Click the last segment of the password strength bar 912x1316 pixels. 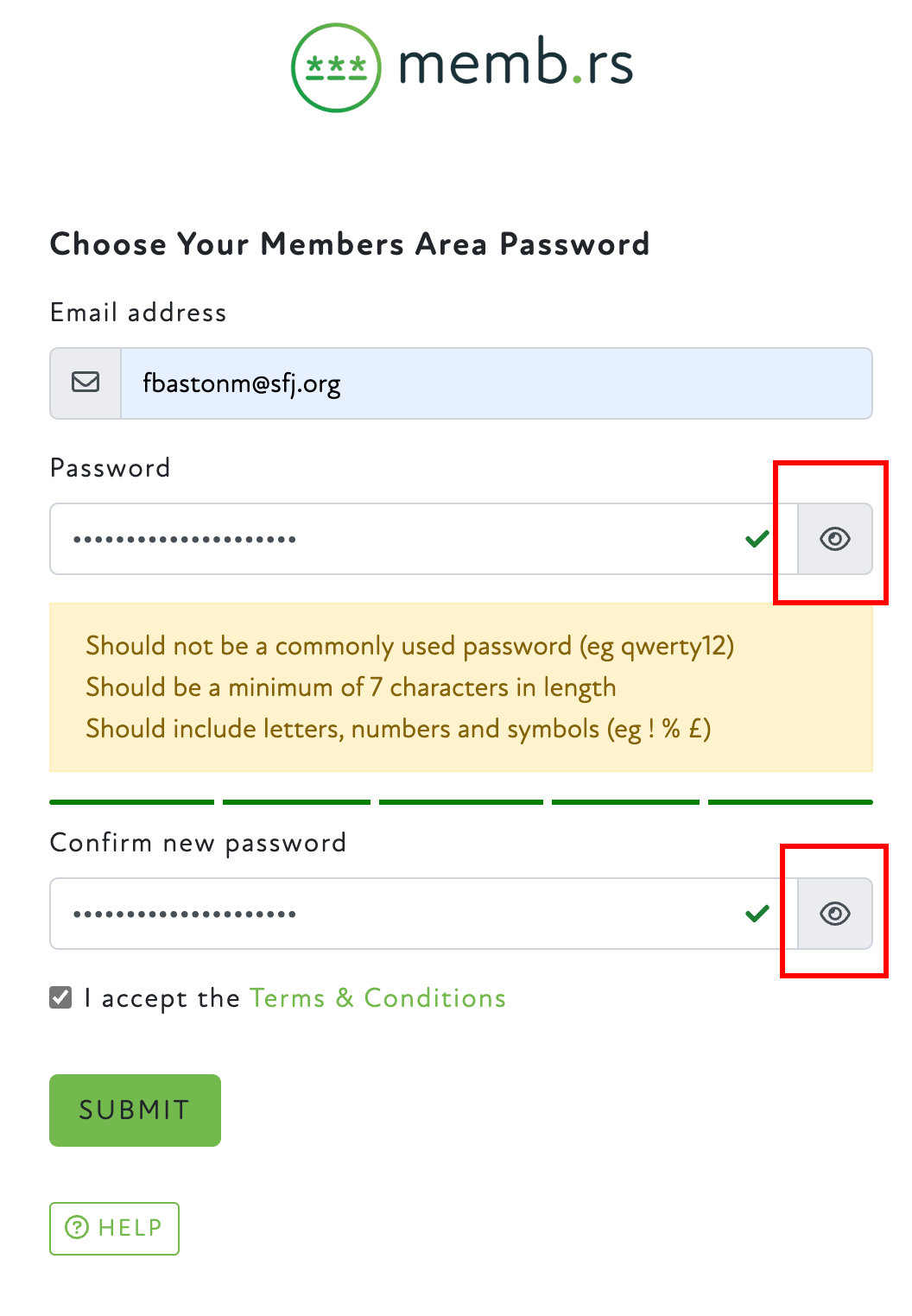[790, 802]
